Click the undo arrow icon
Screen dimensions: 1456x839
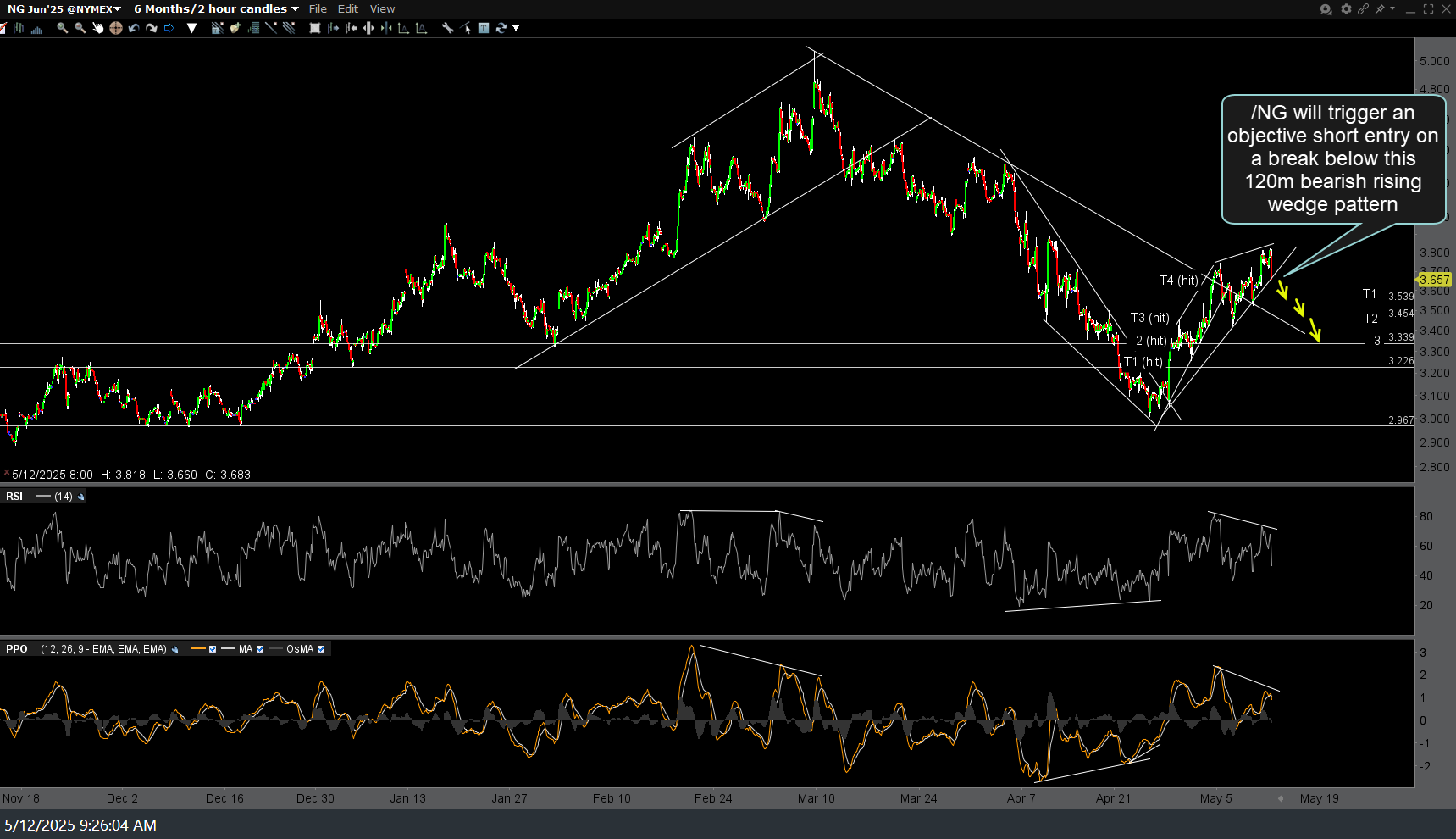click(134, 28)
